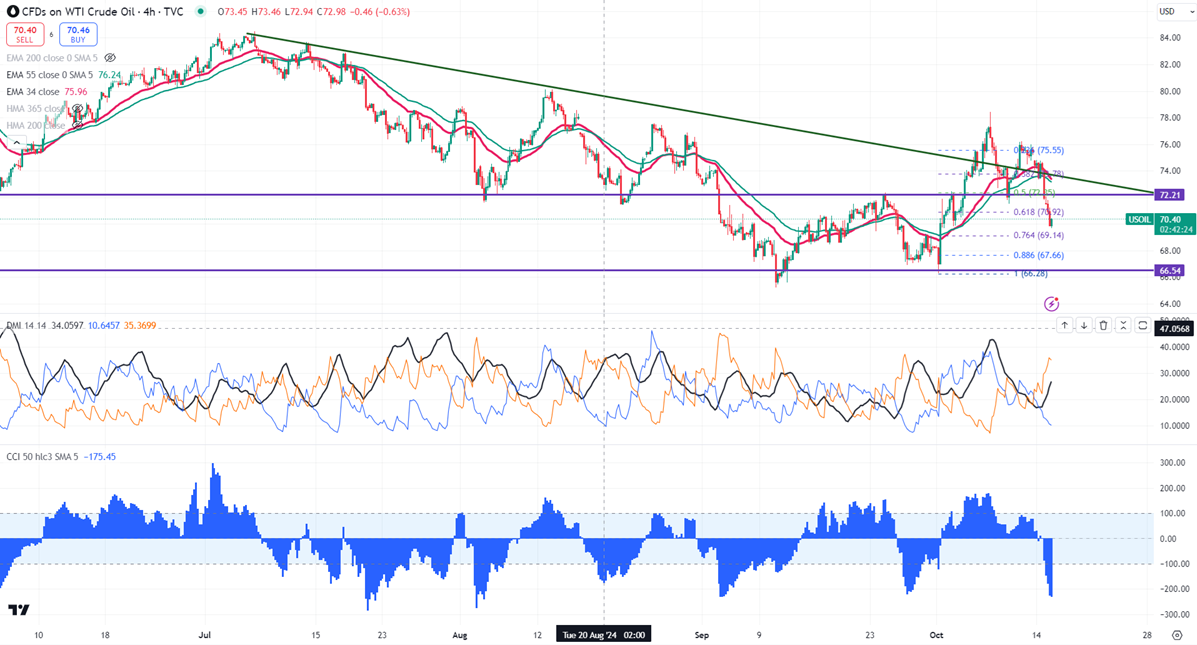
Task: Click the 0.618 Fibonacci level label
Action: pyautogui.click(x=1038, y=212)
